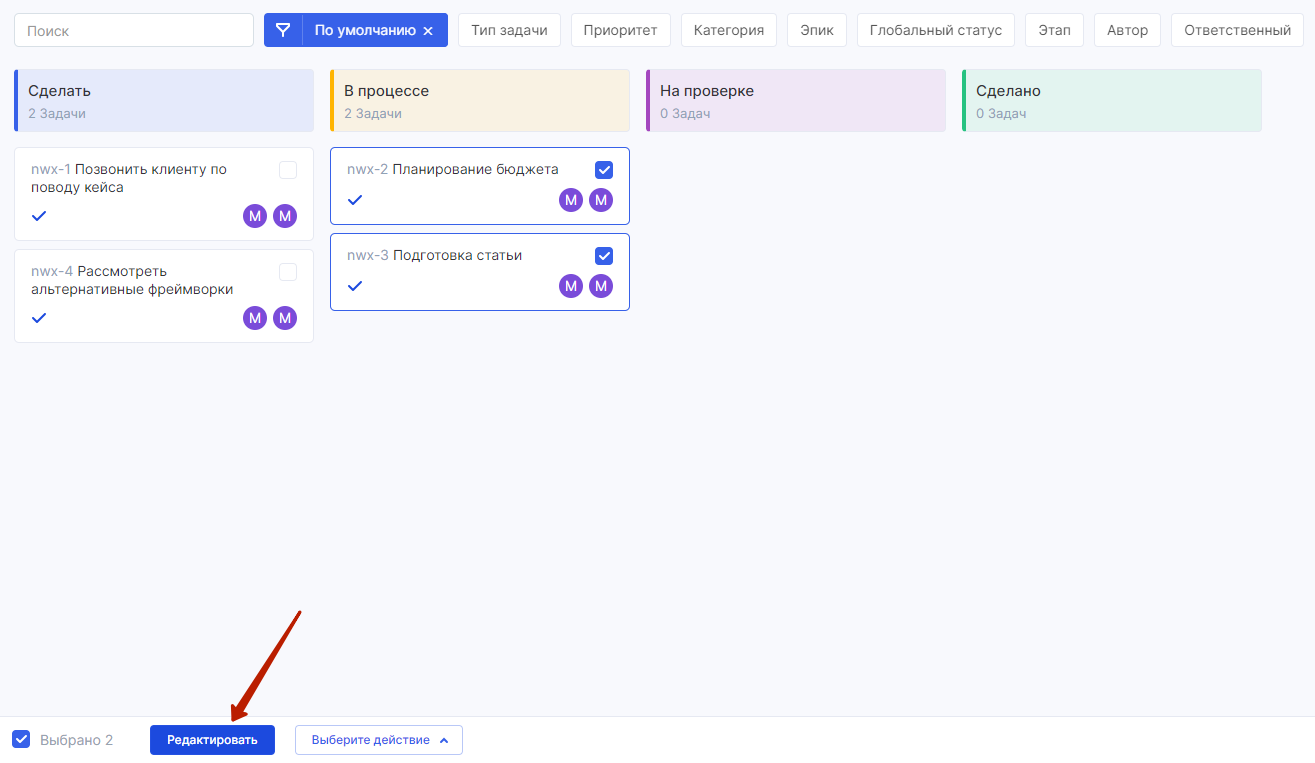Click checkmark icon on nwx-2 card
Viewport: 1315px width, 763px height.
(x=355, y=200)
